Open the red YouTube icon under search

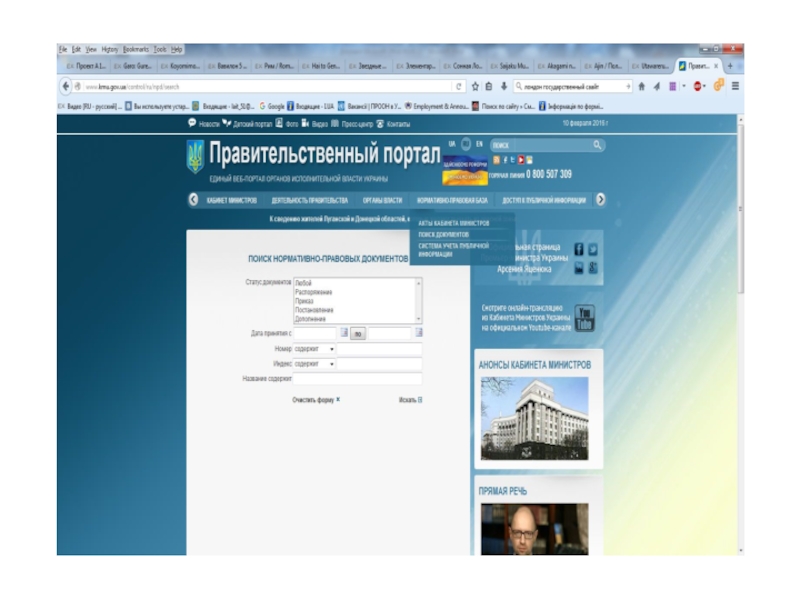click(521, 160)
